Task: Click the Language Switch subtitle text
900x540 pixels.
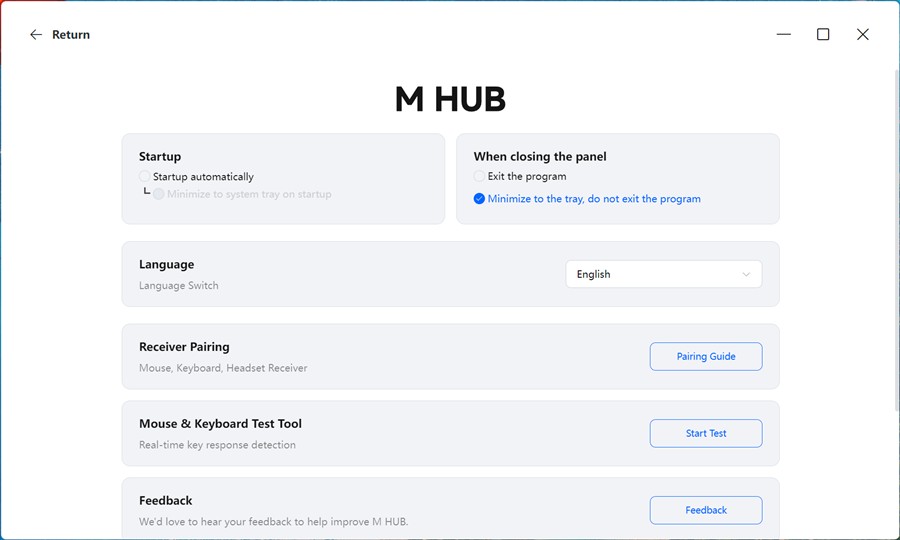Action: point(178,286)
